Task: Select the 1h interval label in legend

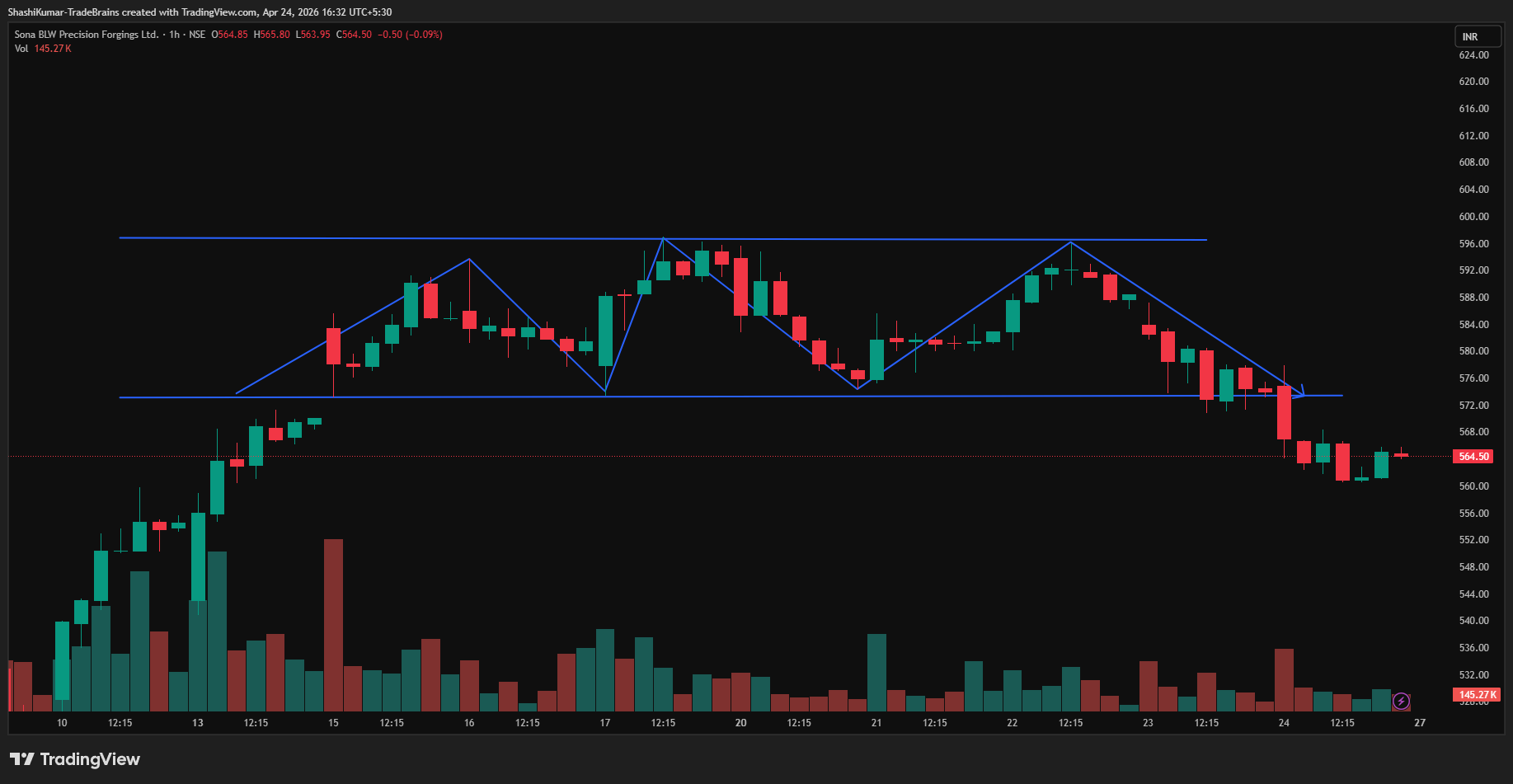Action: tap(174, 35)
